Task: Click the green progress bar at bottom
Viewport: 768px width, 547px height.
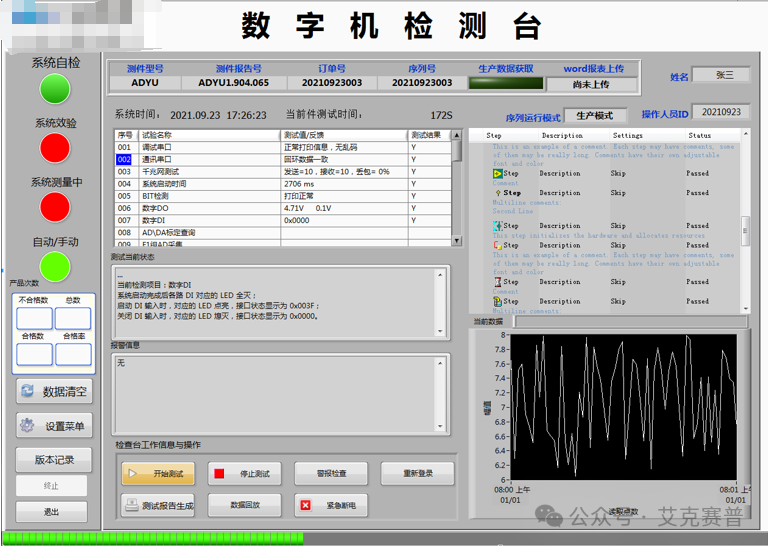Action: 153,539
